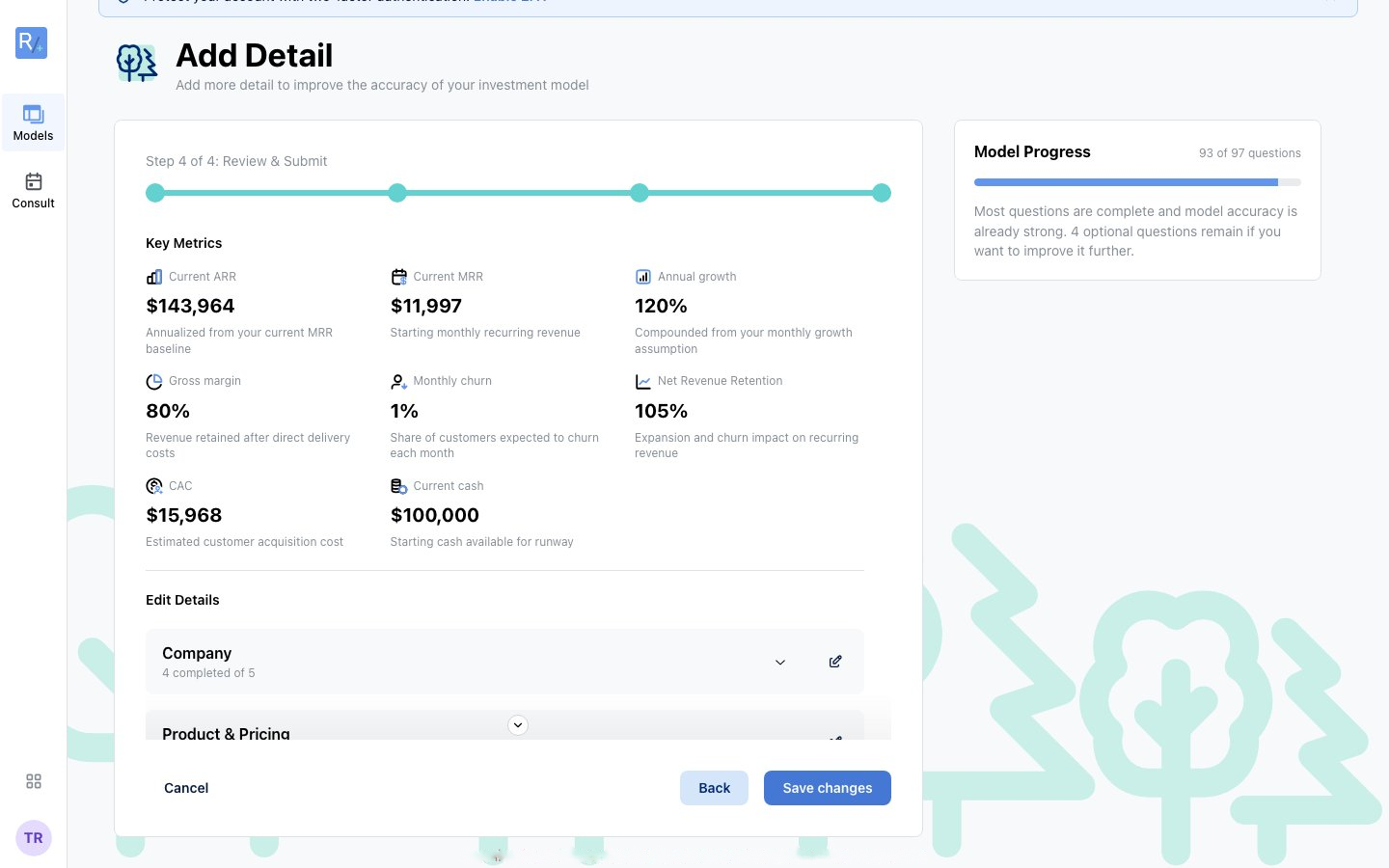The height and width of the screenshot is (868, 1389).
Task: Click the Net Revenue Retention chart icon
Action: pyautogui.click(x=643, y=382)
